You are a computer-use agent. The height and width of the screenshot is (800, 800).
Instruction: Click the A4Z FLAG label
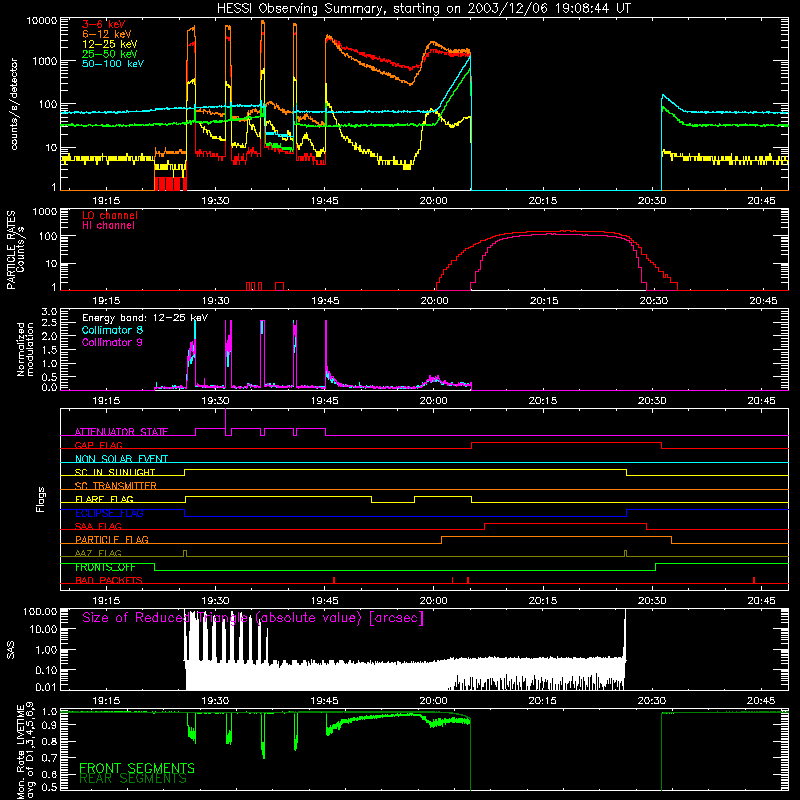(98, 554)
